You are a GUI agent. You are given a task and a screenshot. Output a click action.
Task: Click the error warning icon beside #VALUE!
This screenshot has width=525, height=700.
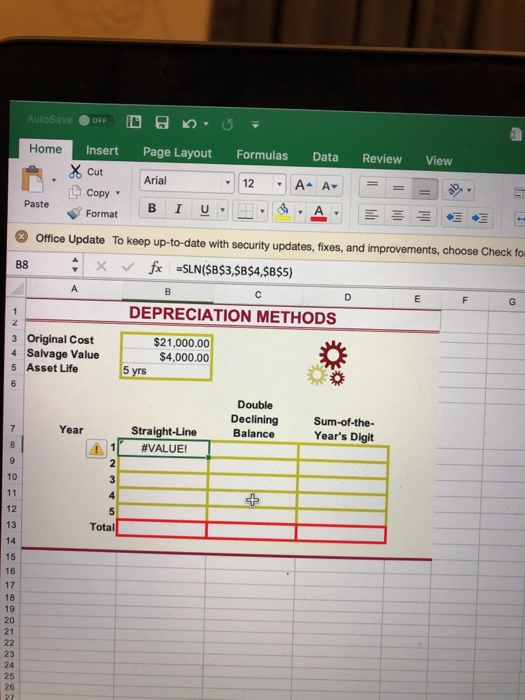point(96,449)
